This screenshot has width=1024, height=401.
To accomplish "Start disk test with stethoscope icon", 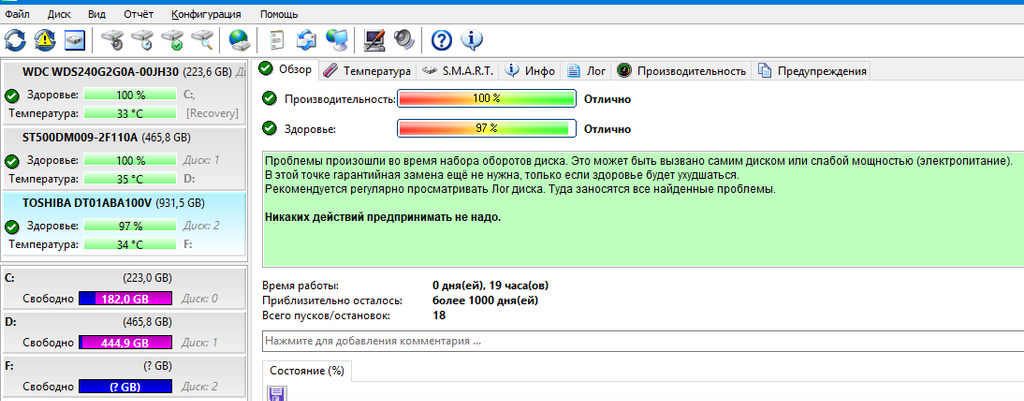I will (113, 40).
